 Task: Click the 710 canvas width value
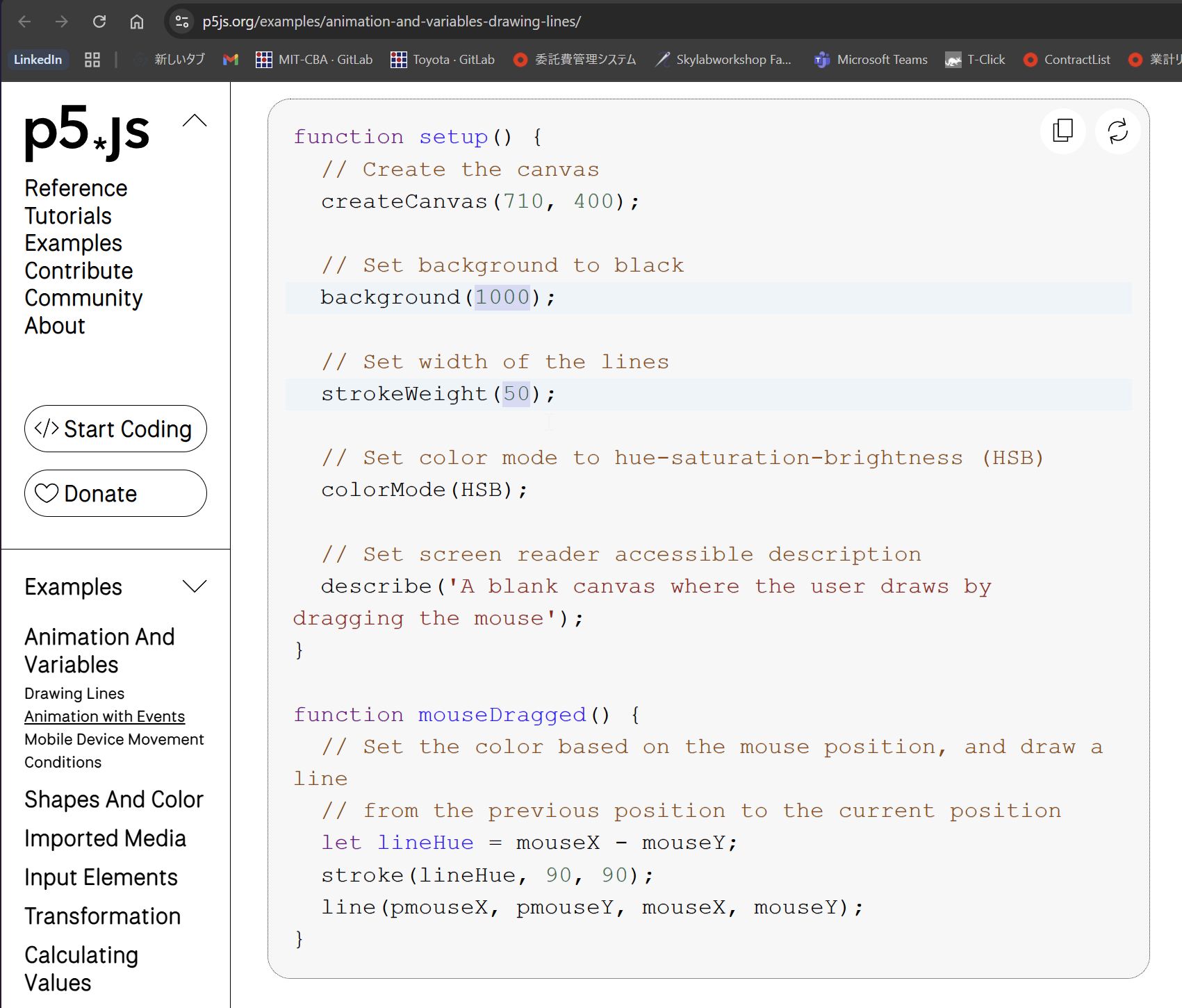click(x=523, y=201)
